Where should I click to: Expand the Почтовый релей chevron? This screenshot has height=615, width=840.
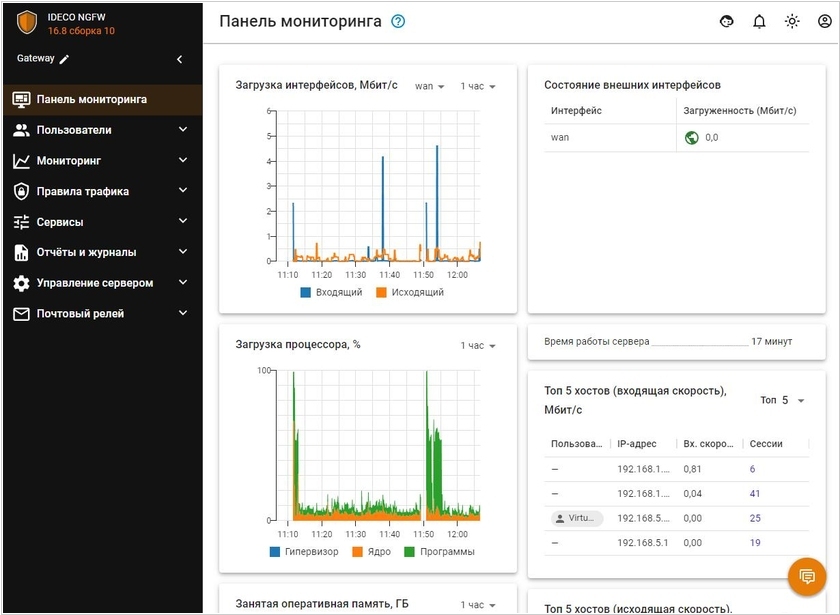[183, 313]
